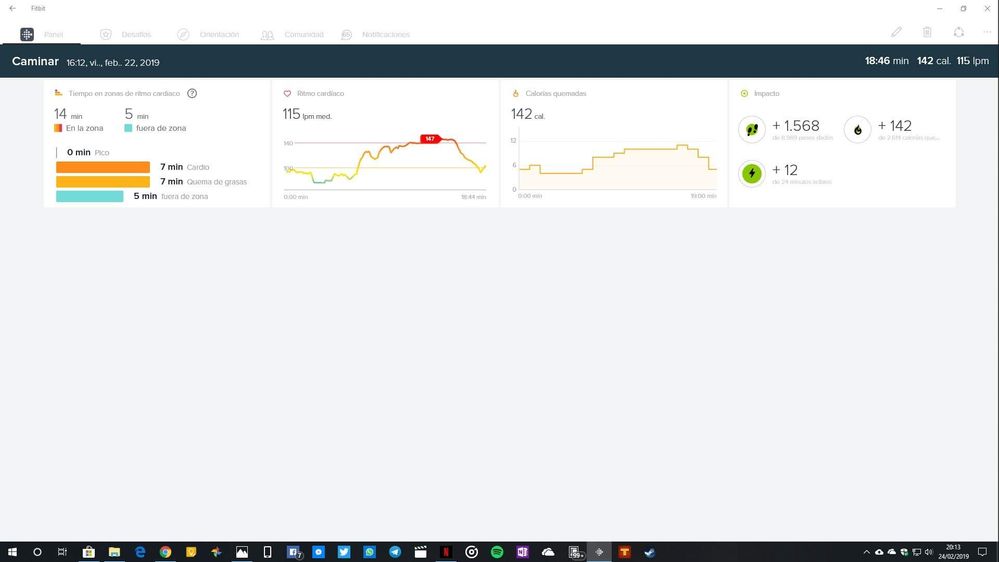Open the Notificaciones tab
999x562 pixels.
click(375, 34)
